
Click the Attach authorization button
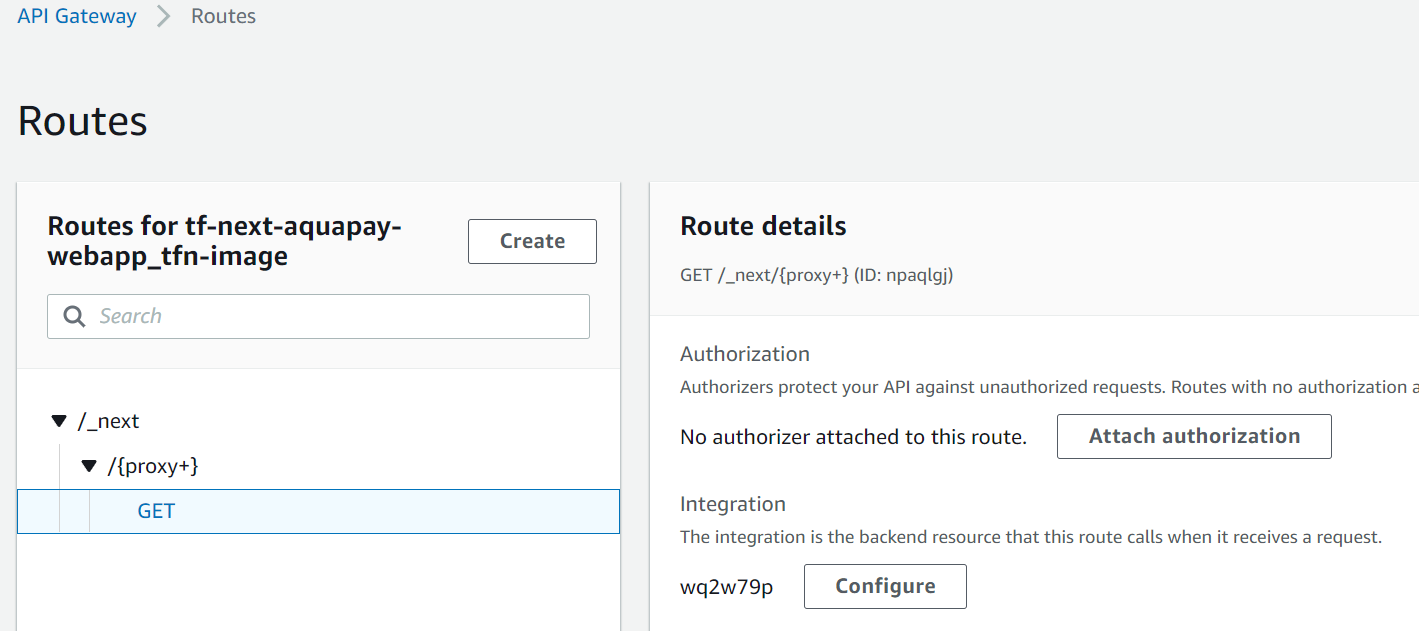pos(1193,436)
